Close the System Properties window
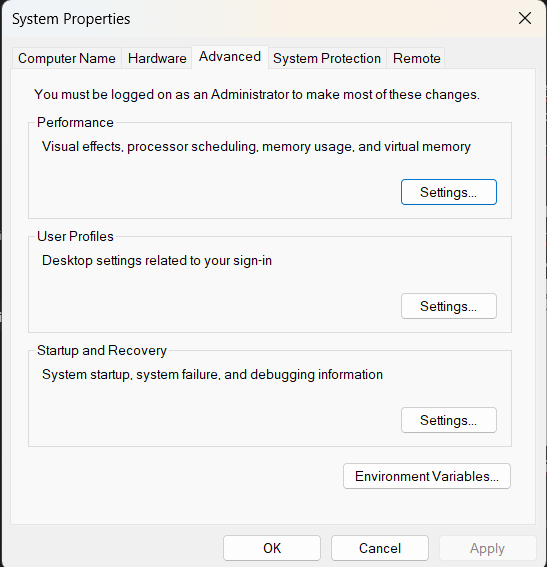This screenshot has width=547, height=567. coord(525,18)
